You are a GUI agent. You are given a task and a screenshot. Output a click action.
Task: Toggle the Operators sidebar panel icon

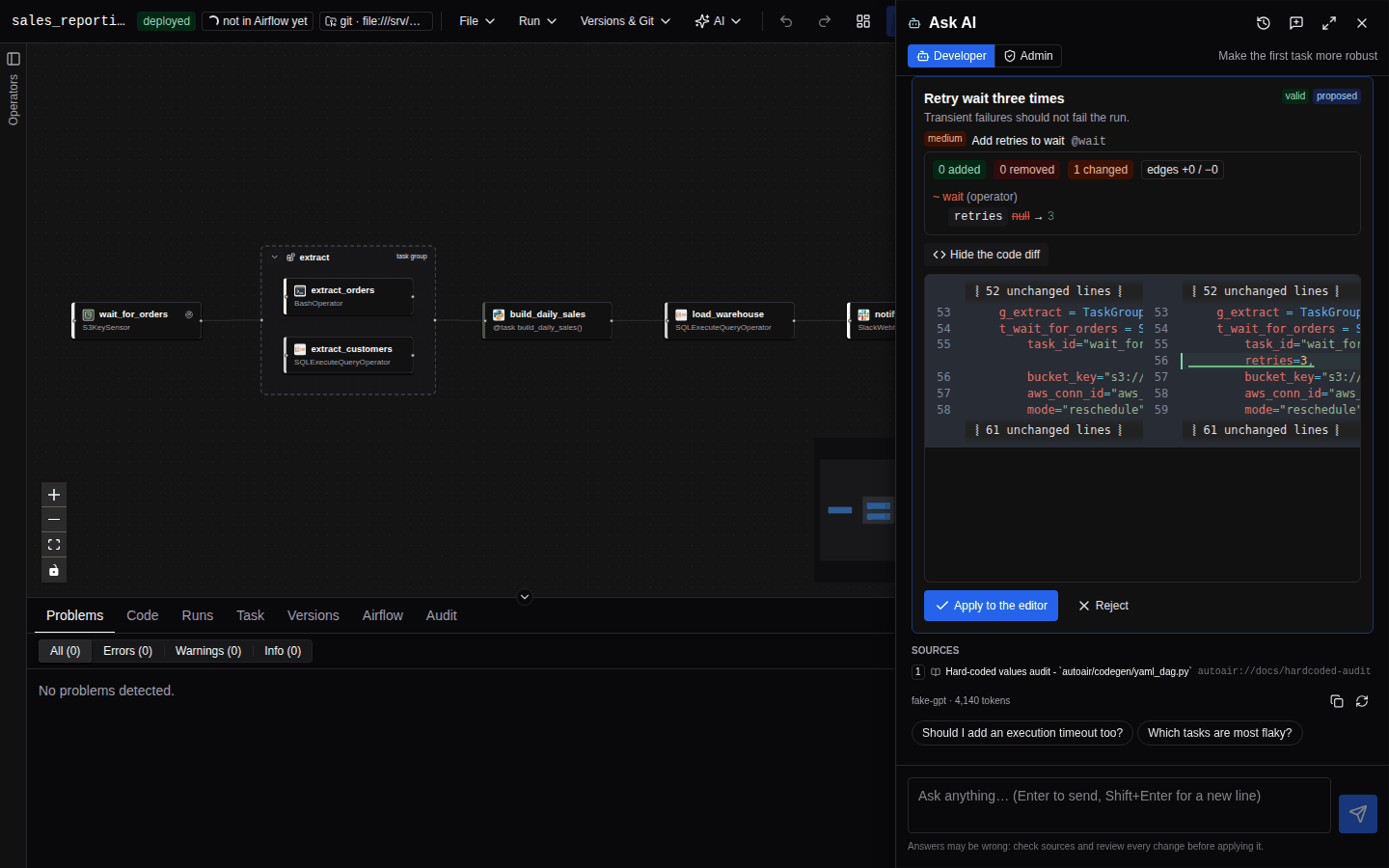pos(14,59)
